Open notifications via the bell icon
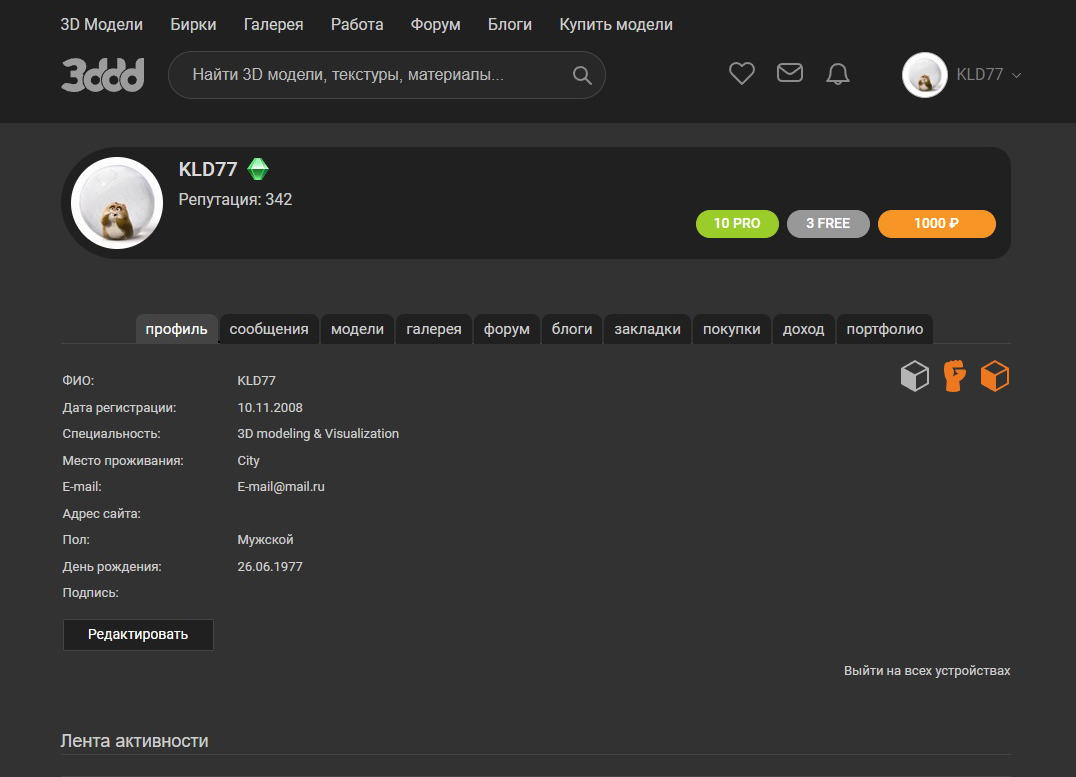The width and height of the screenshot is (1076, 777). (838, 73)
